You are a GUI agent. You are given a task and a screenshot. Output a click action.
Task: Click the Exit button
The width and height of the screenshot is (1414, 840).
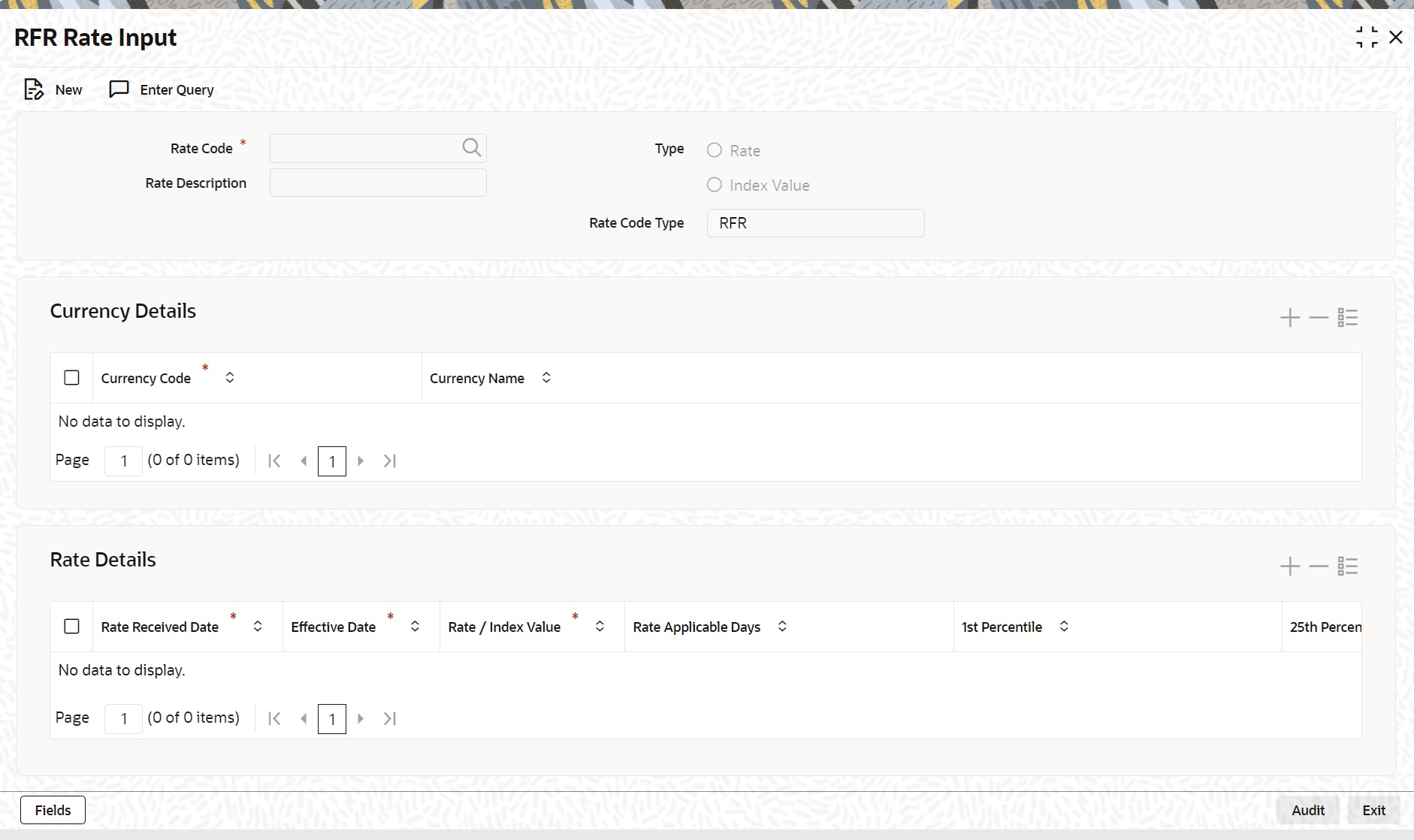point(1374,810)
